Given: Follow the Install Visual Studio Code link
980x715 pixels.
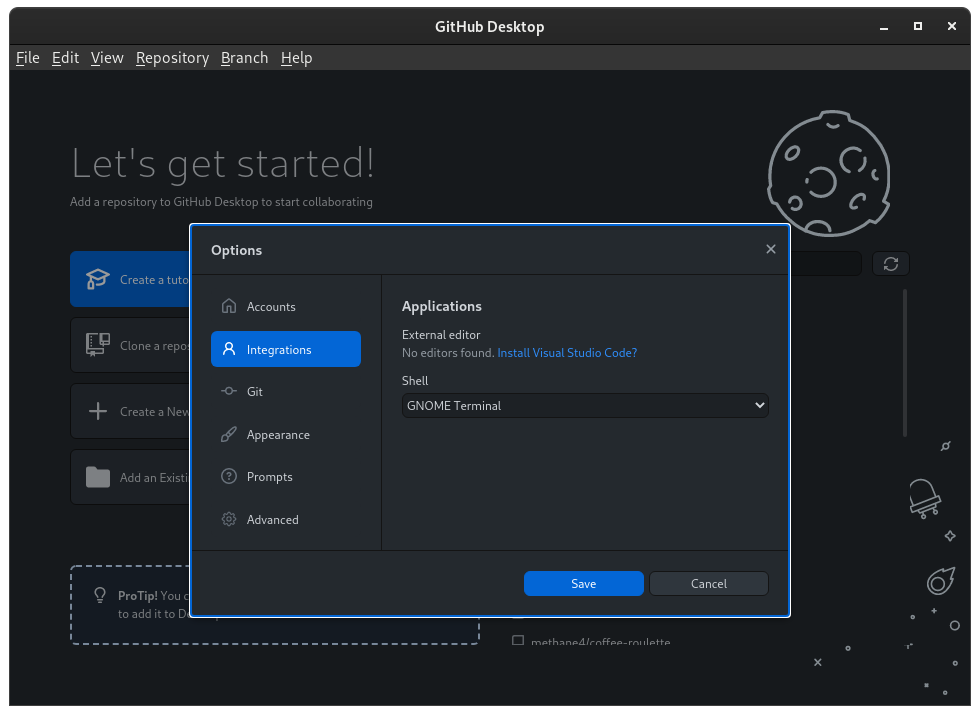Looking at the screenshot, I should [567, 352].
